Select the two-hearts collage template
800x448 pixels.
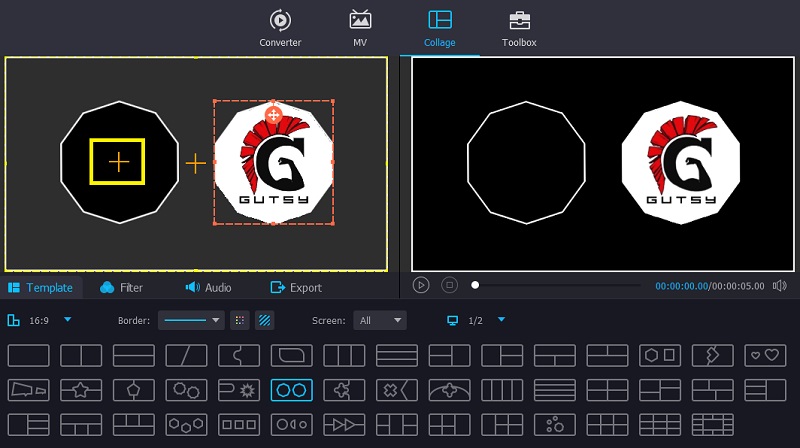764,355
